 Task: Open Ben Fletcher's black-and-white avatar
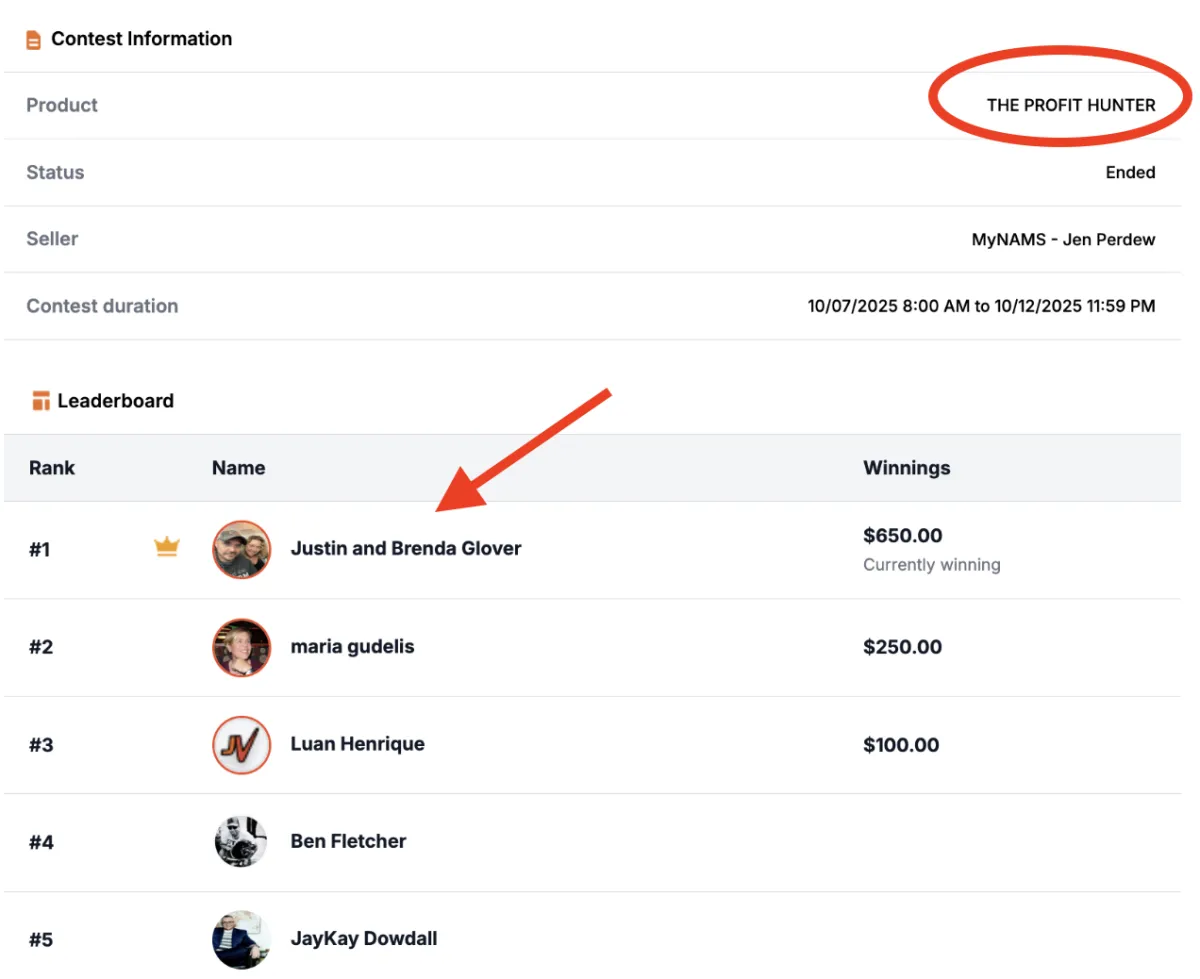[242, 842]
